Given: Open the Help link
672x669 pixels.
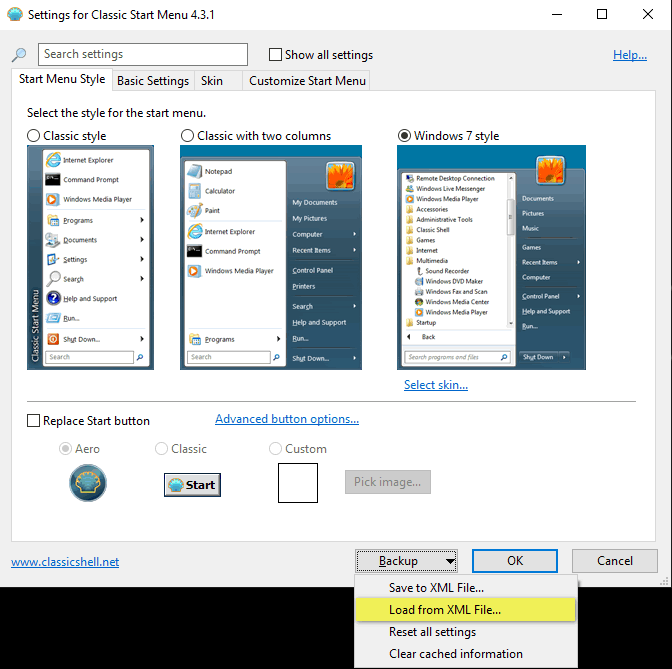Looking at the screenshot, I should [x=630, y=55].
